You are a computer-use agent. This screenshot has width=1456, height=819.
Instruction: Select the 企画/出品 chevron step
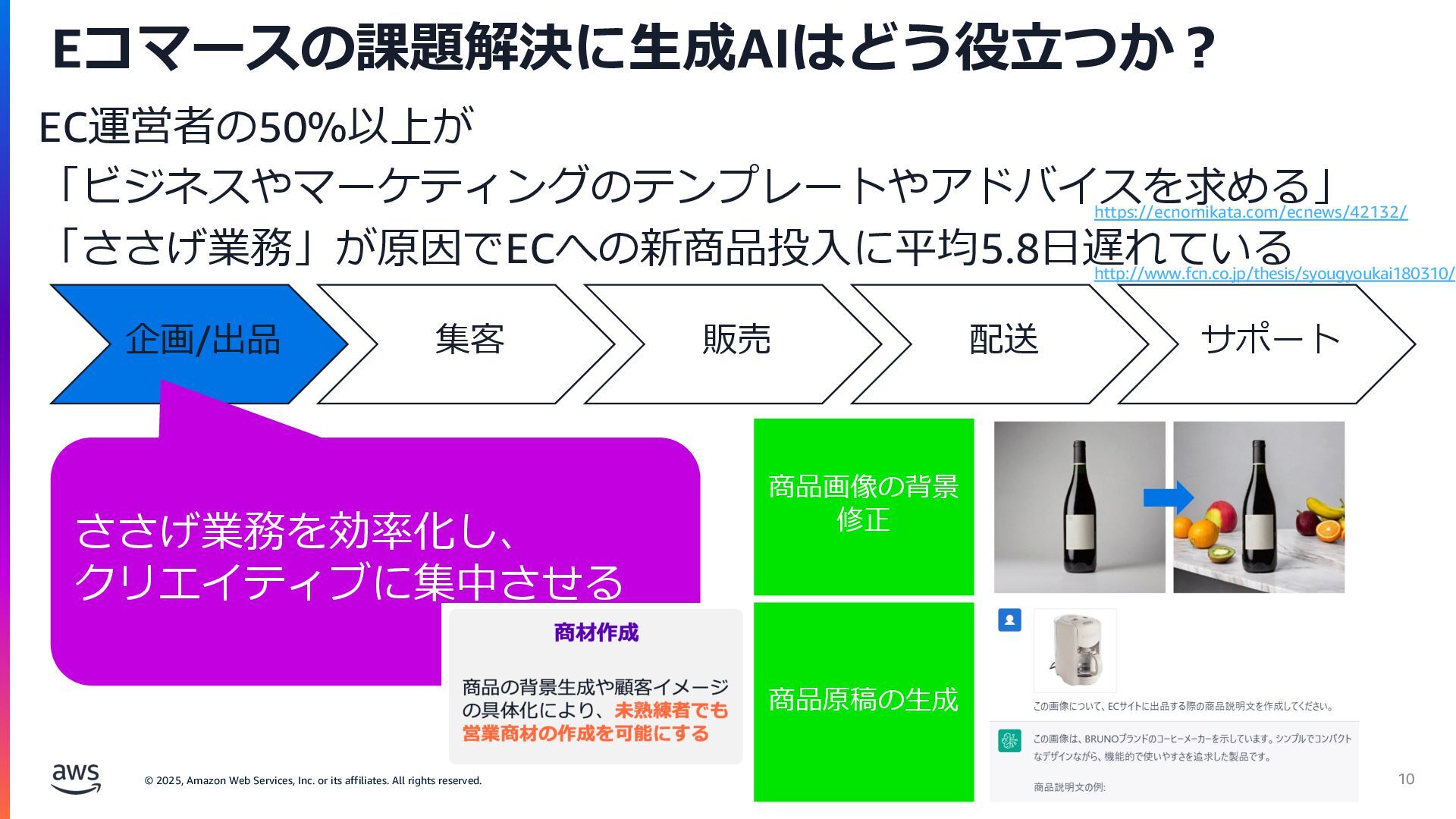tap(199, 344)
